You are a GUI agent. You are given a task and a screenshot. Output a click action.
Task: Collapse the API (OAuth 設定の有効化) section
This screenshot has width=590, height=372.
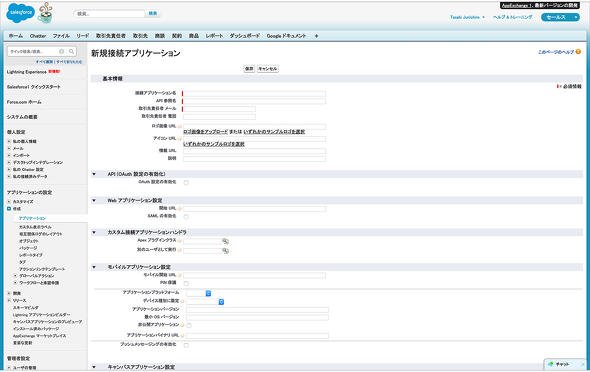point(94,174)
